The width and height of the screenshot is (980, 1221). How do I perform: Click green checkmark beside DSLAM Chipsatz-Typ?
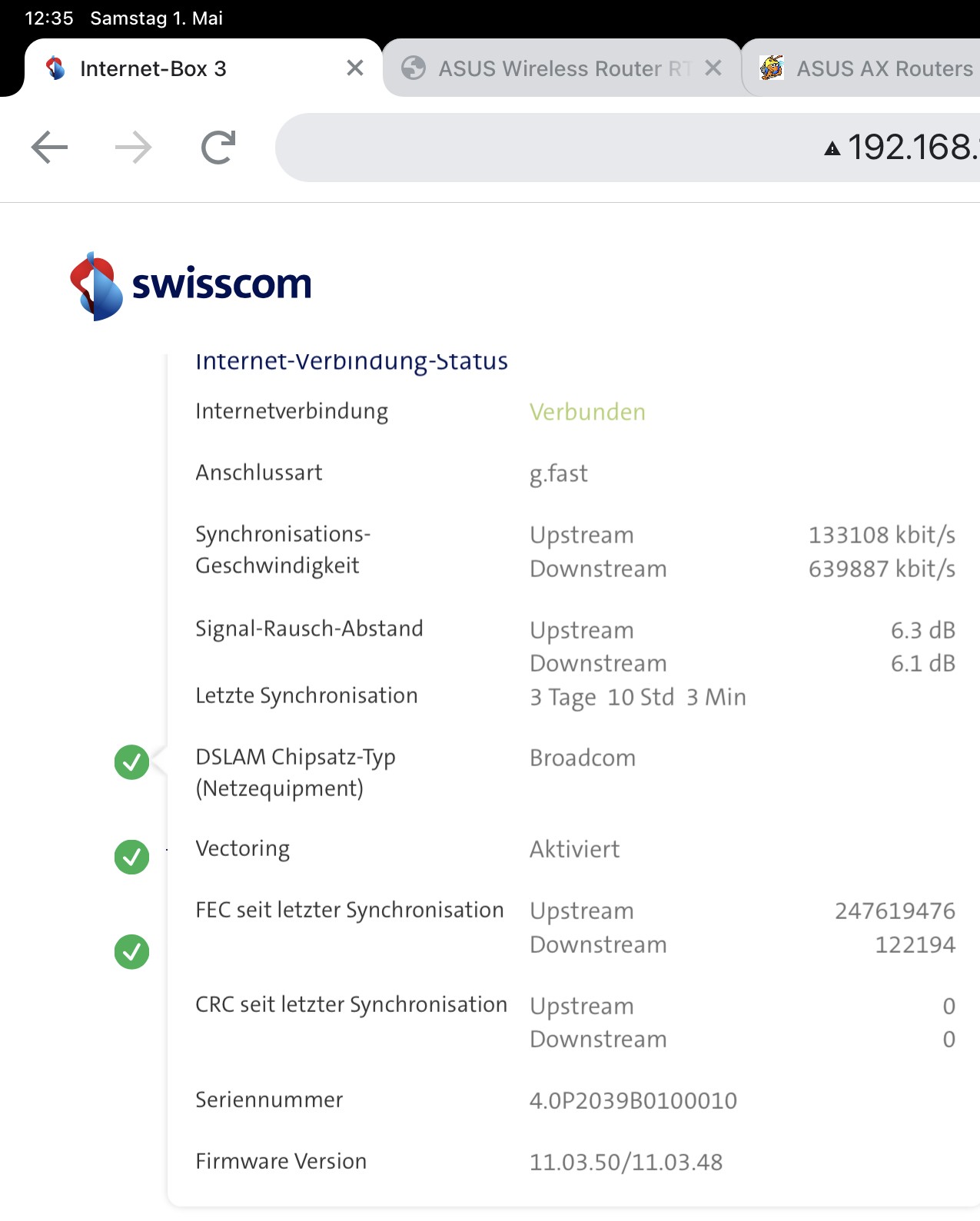(131, 762)
